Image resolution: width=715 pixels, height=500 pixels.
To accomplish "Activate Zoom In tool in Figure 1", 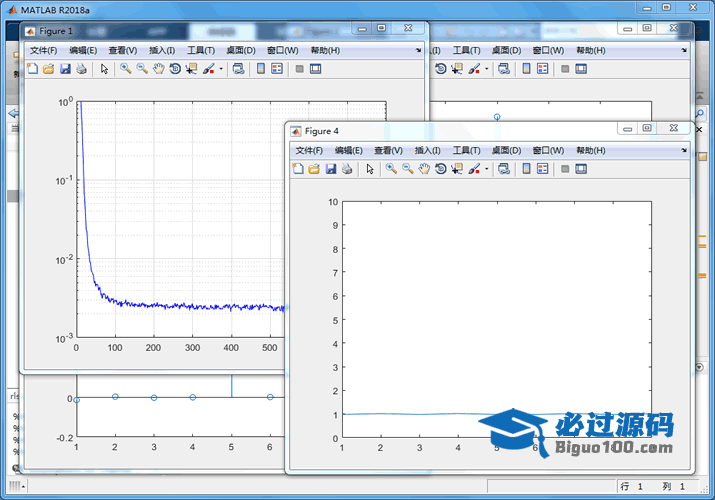I will (125, 69).
